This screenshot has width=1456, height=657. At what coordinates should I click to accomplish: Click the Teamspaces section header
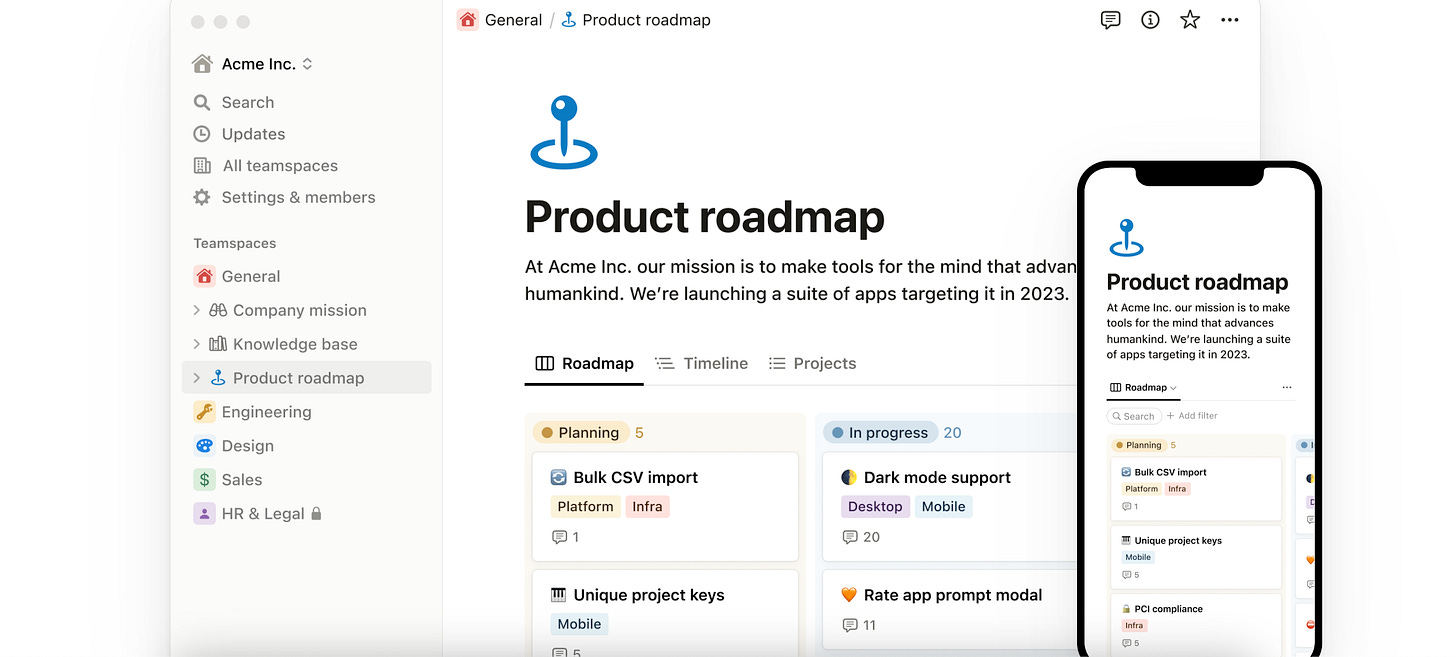click(235, 243)
